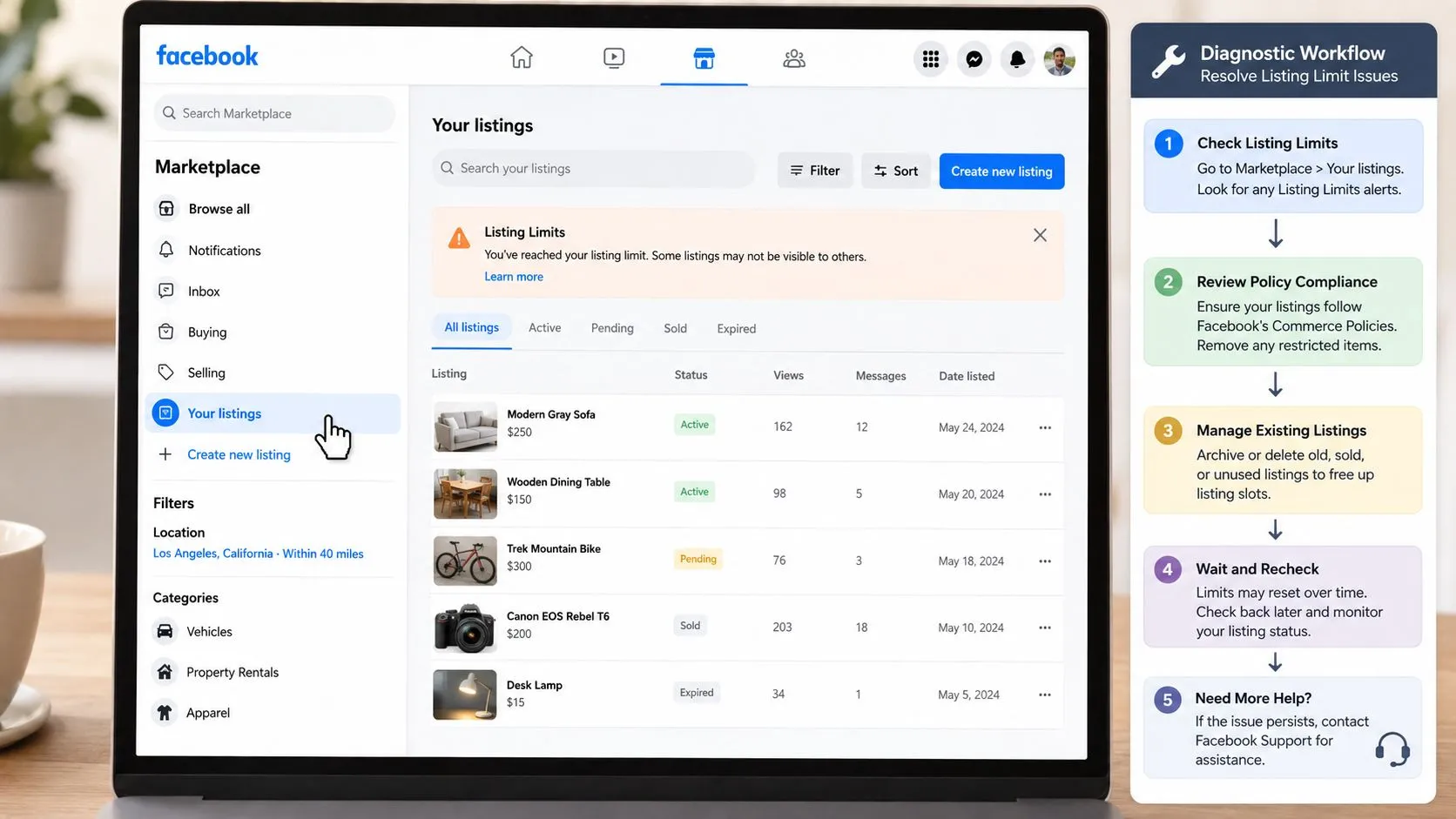Click the Vehicles category label
1456x819 pixels.
209,632
